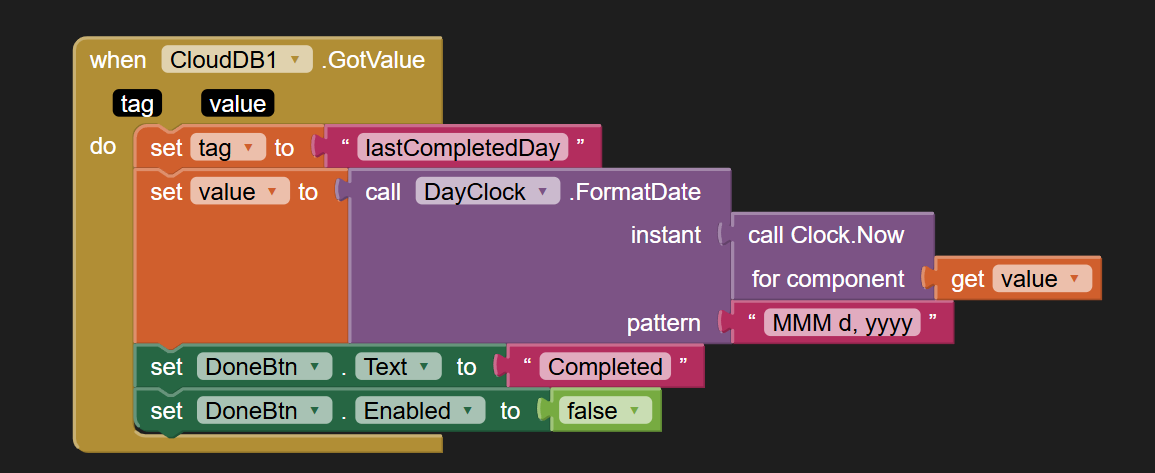Click the pattern label on FormatDate block
This screenshot has height=473, width=1155.
click(662, 323)
